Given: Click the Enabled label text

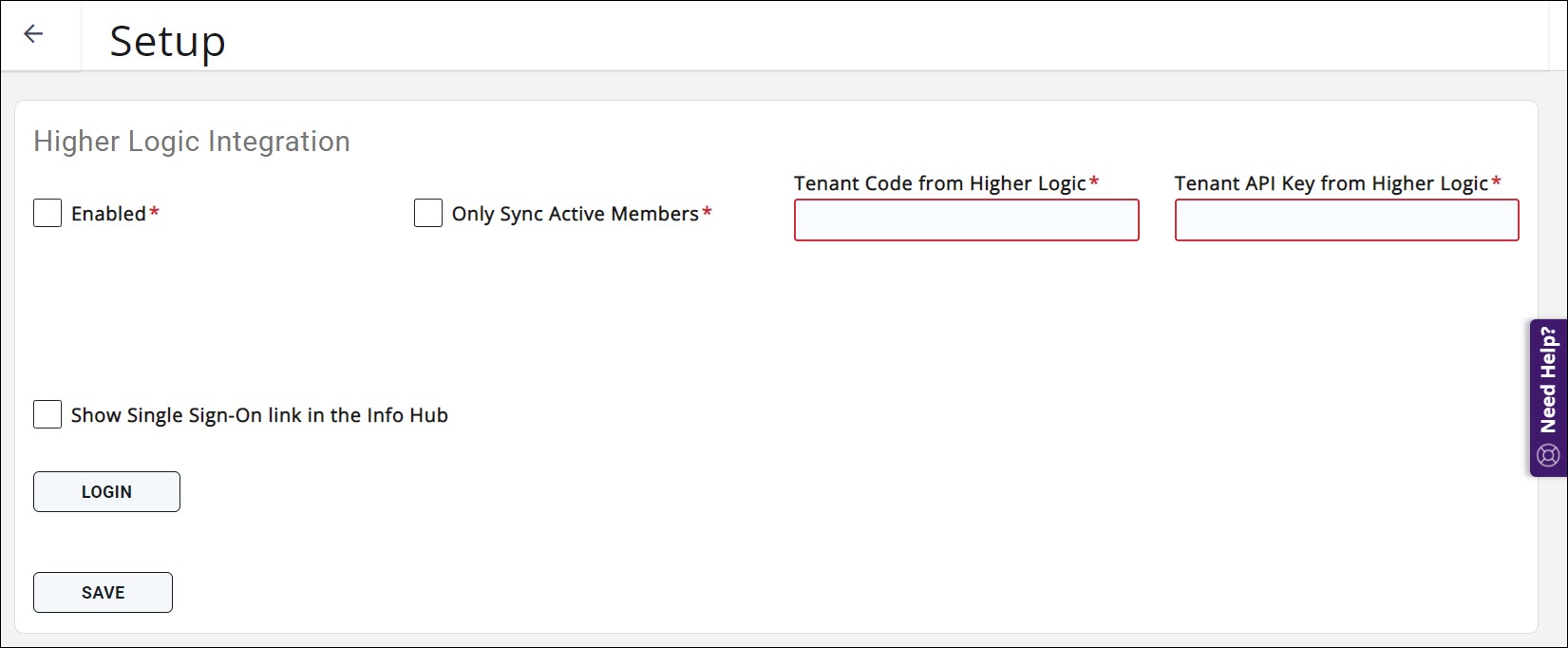Looking at the screenshot, I should 108,214.
